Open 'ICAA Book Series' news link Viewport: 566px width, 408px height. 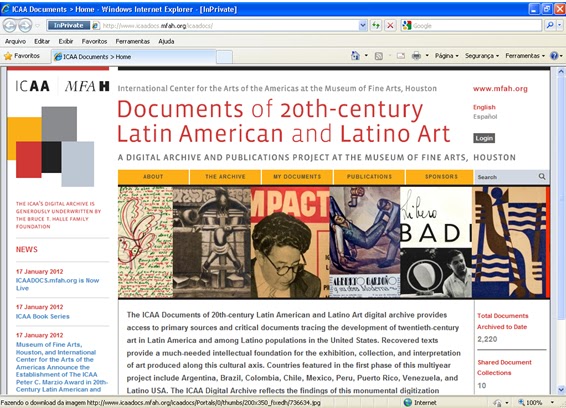[x=43, y=316]
